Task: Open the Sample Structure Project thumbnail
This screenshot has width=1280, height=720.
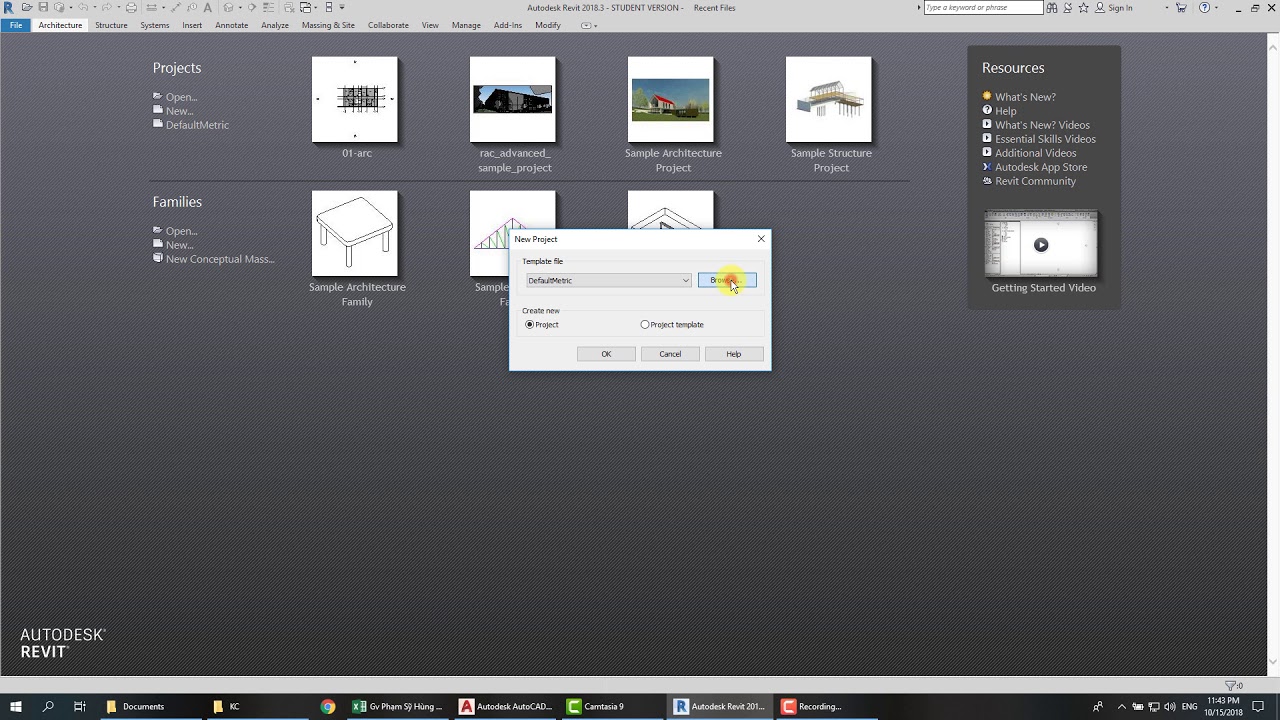Action: [829, 100]
